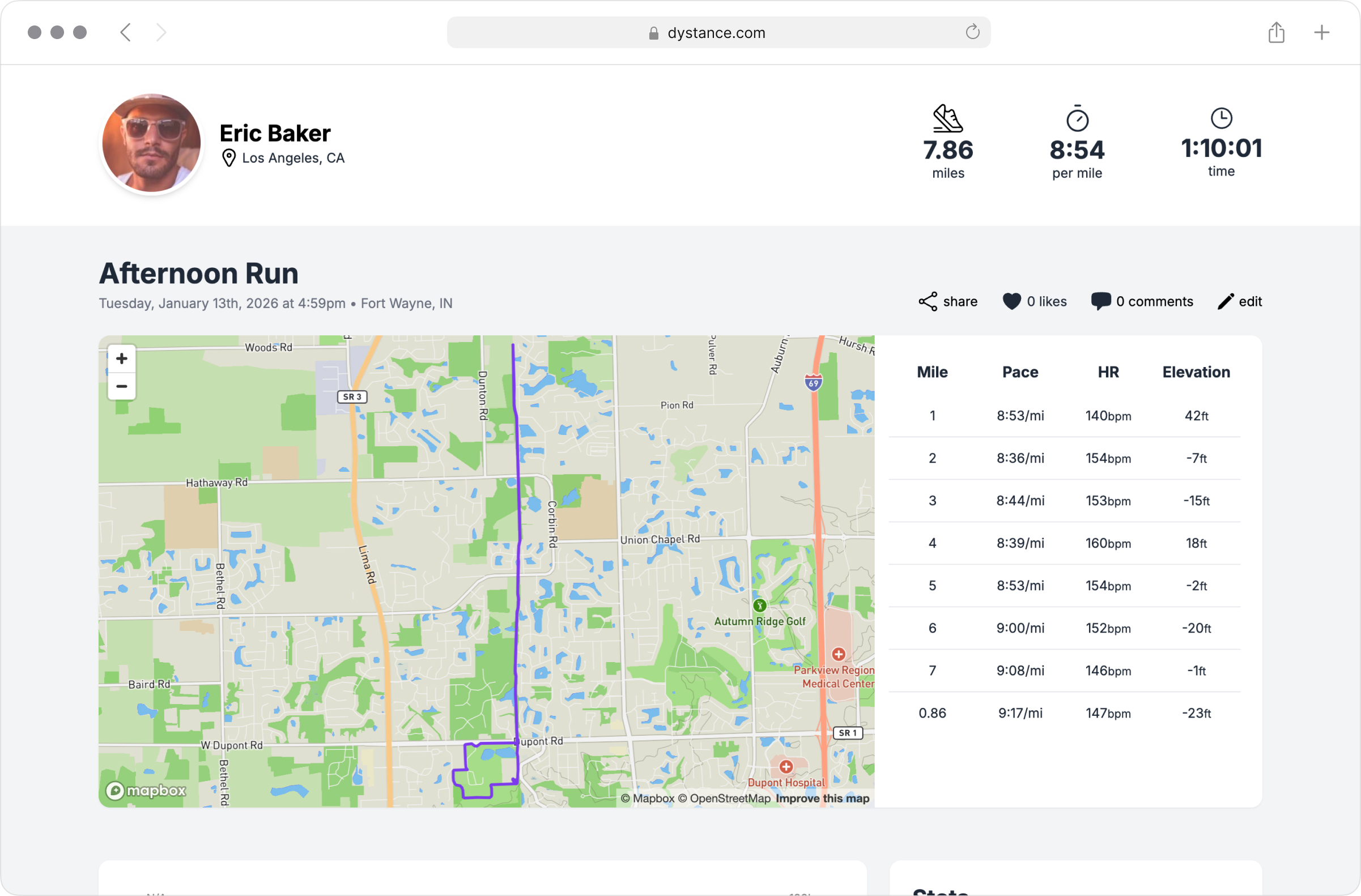The image size is (1361, 896).
Task: Like the run with heart icon
Action: [x=1011, y=302]
